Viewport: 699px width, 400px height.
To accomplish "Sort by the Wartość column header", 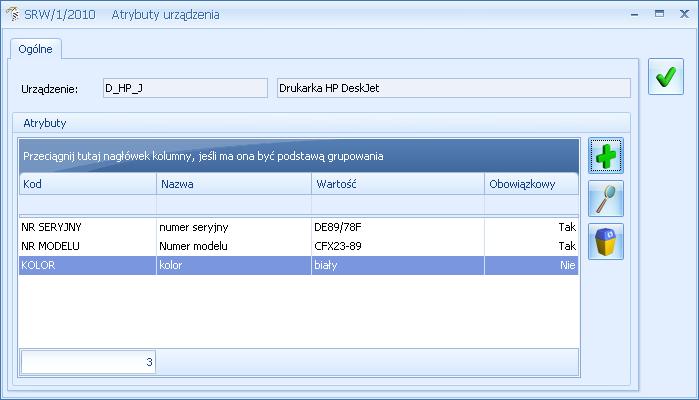I will coord(398,184).
